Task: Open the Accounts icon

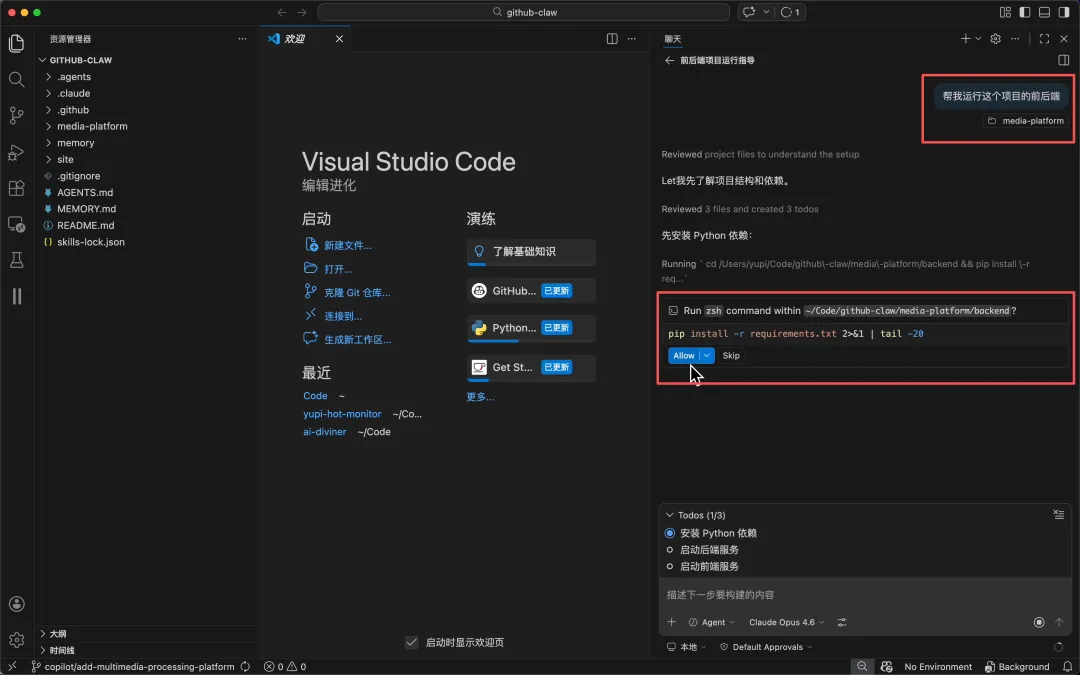Action: pyautogui.click(x=16, y=604)
